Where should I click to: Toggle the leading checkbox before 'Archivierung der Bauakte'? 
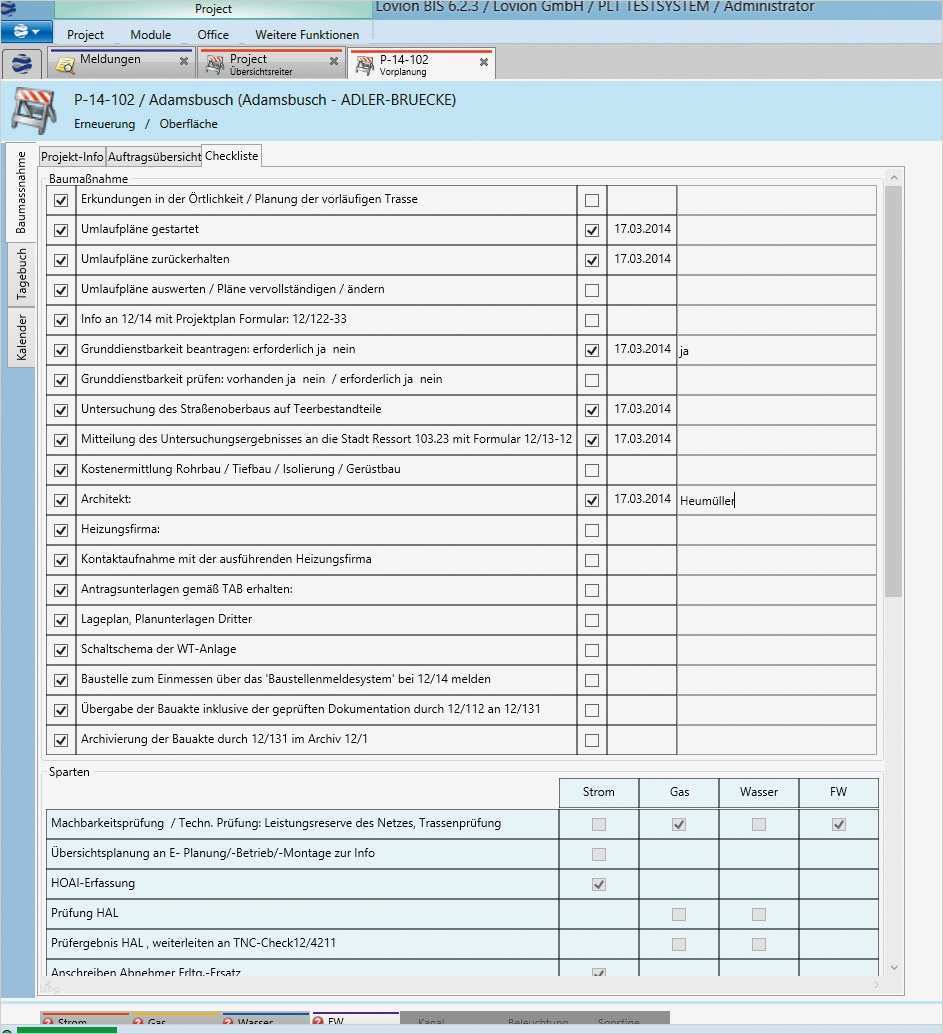pyautogui.click(x=61, y=740)
